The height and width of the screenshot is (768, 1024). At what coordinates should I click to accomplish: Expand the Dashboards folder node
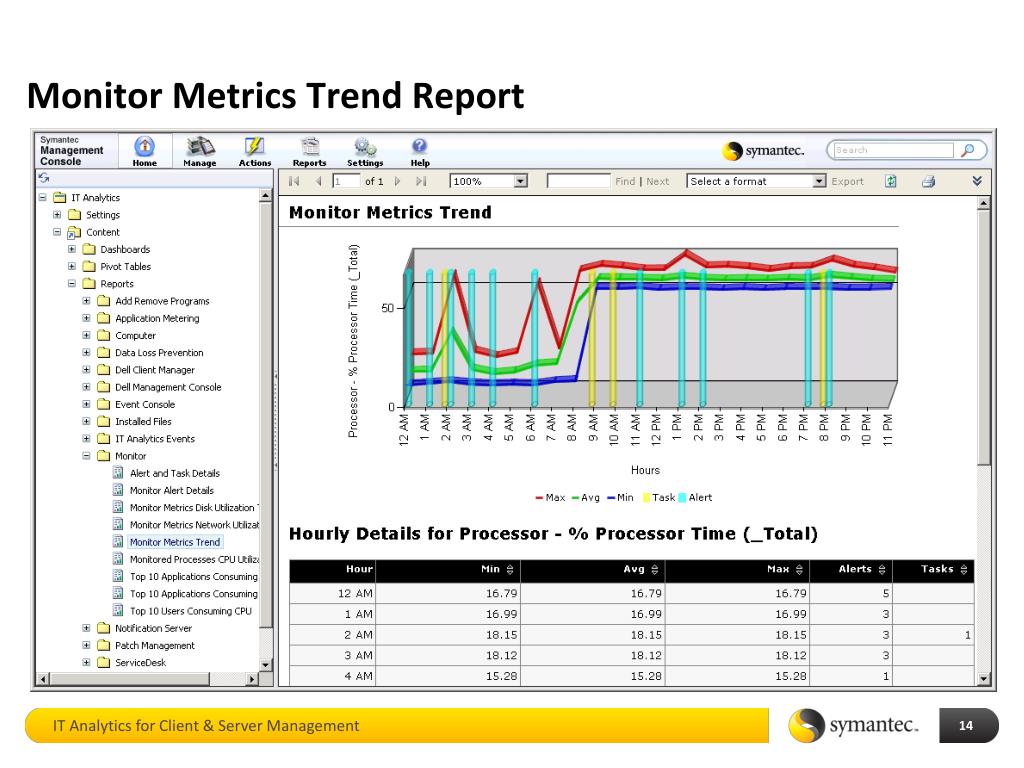72,249
